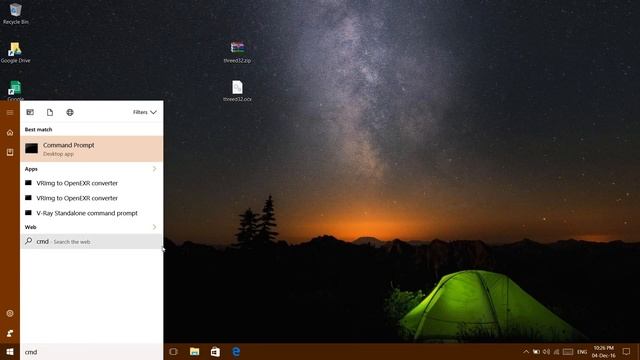Filter search results by Web globe icon
Viewport: 640px width, 360px height.
[70, 112]
